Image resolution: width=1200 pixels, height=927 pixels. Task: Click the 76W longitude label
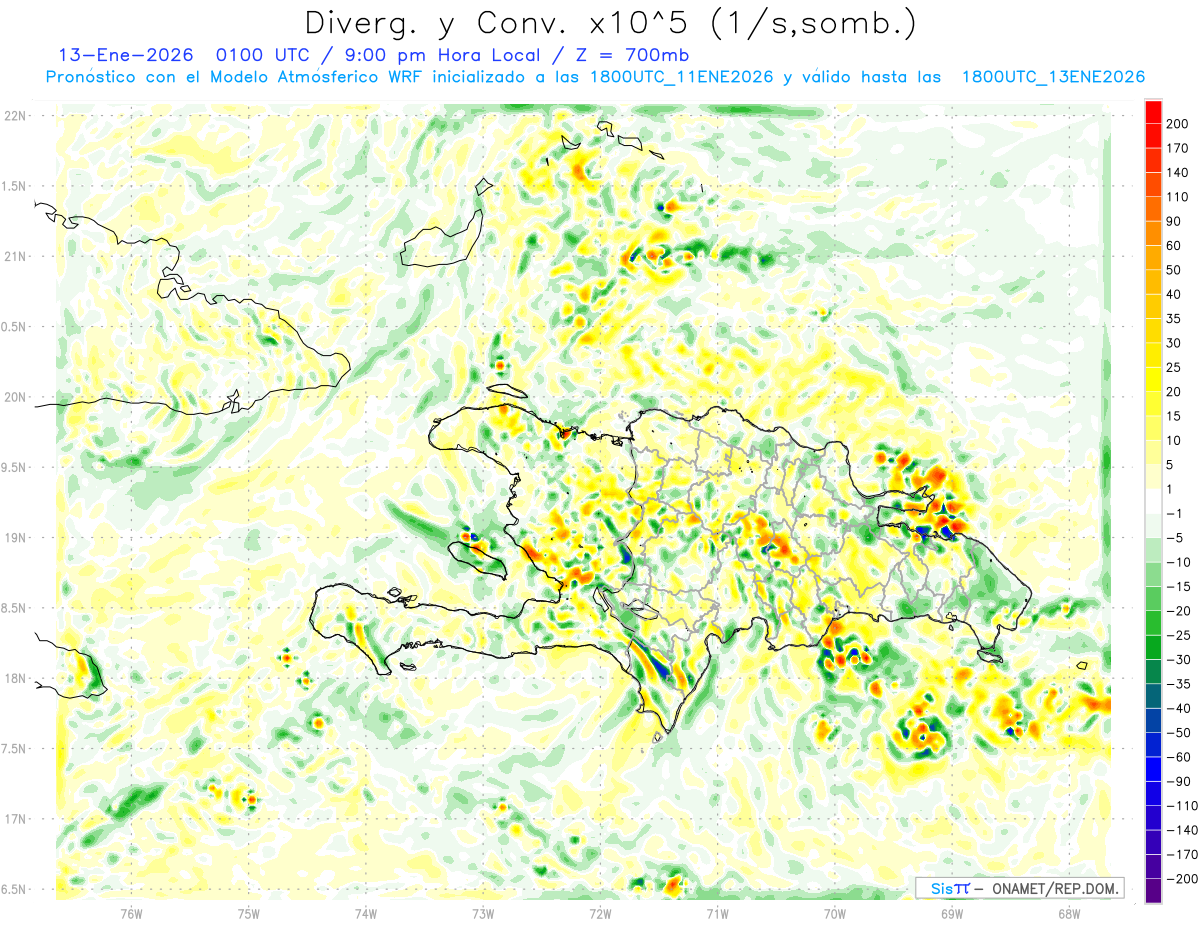131,913
